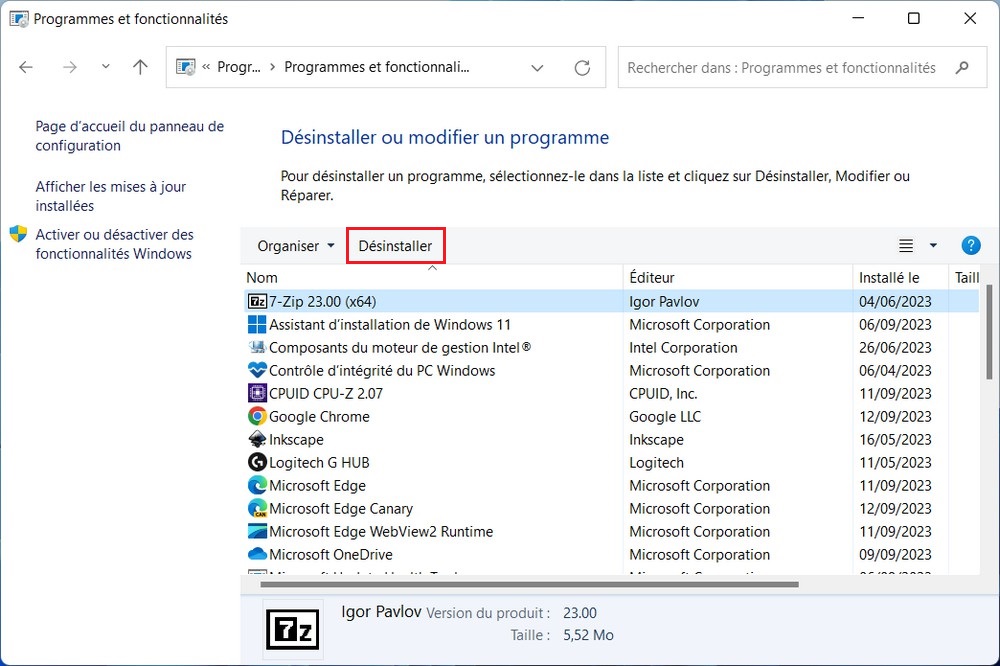Sort by the Installé le column header
This screenshot has width=1000, height=666.
tap(901, 278)
